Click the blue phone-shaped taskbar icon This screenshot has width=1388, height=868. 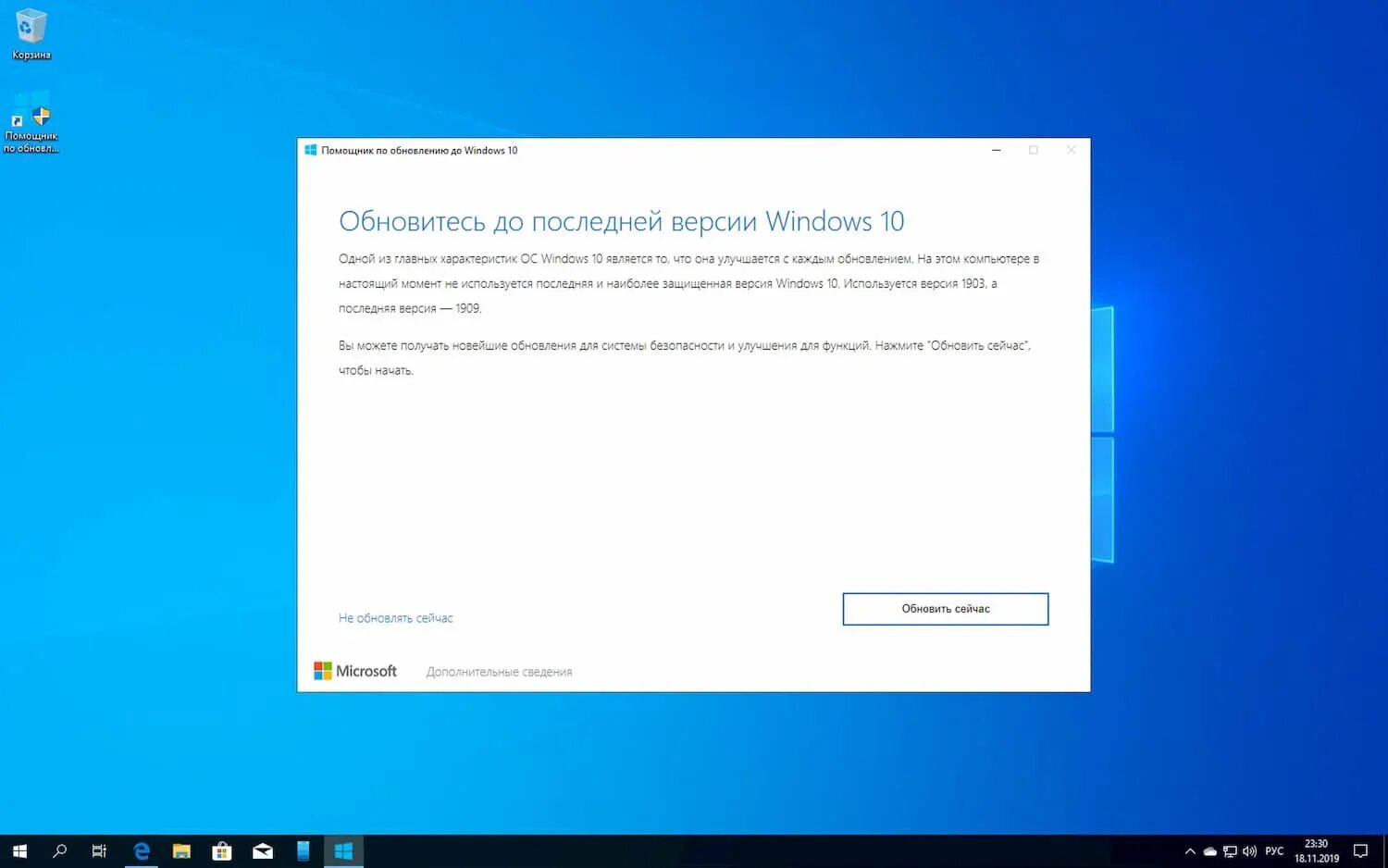(303, 851)
